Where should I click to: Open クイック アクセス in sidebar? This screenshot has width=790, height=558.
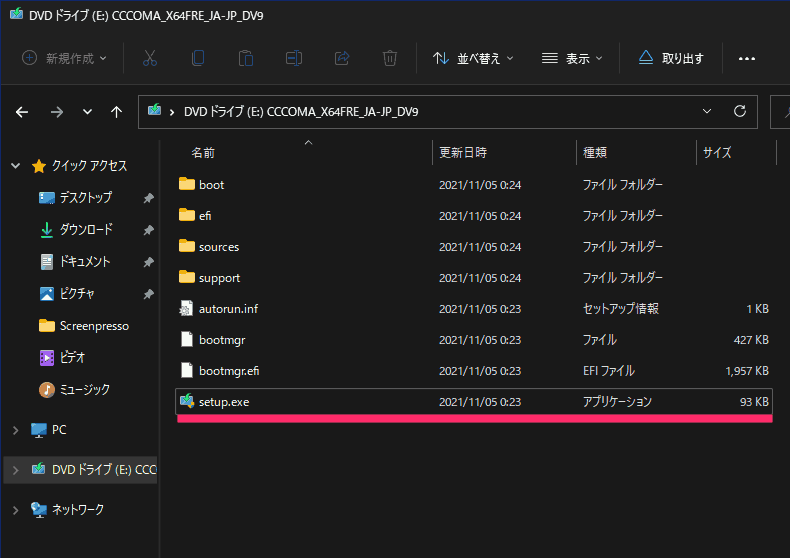pos(89,166)
